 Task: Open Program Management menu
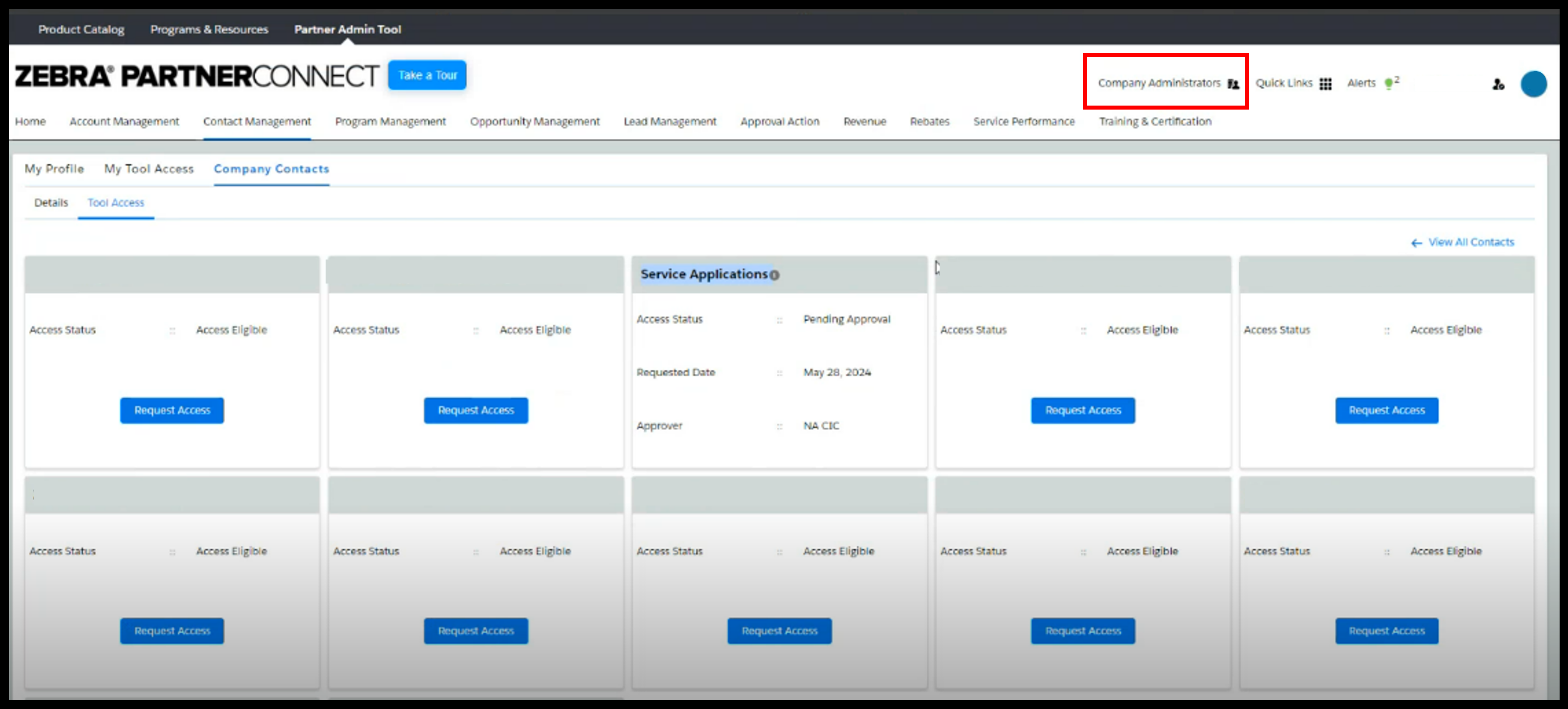point(390,121)
